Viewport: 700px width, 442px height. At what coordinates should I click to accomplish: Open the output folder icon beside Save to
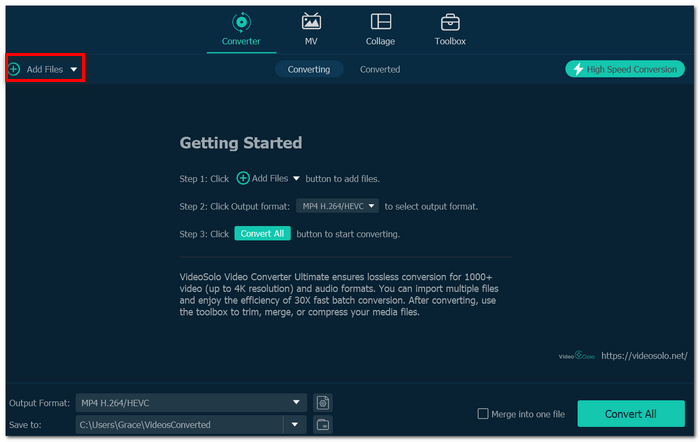tap(323, 425)
